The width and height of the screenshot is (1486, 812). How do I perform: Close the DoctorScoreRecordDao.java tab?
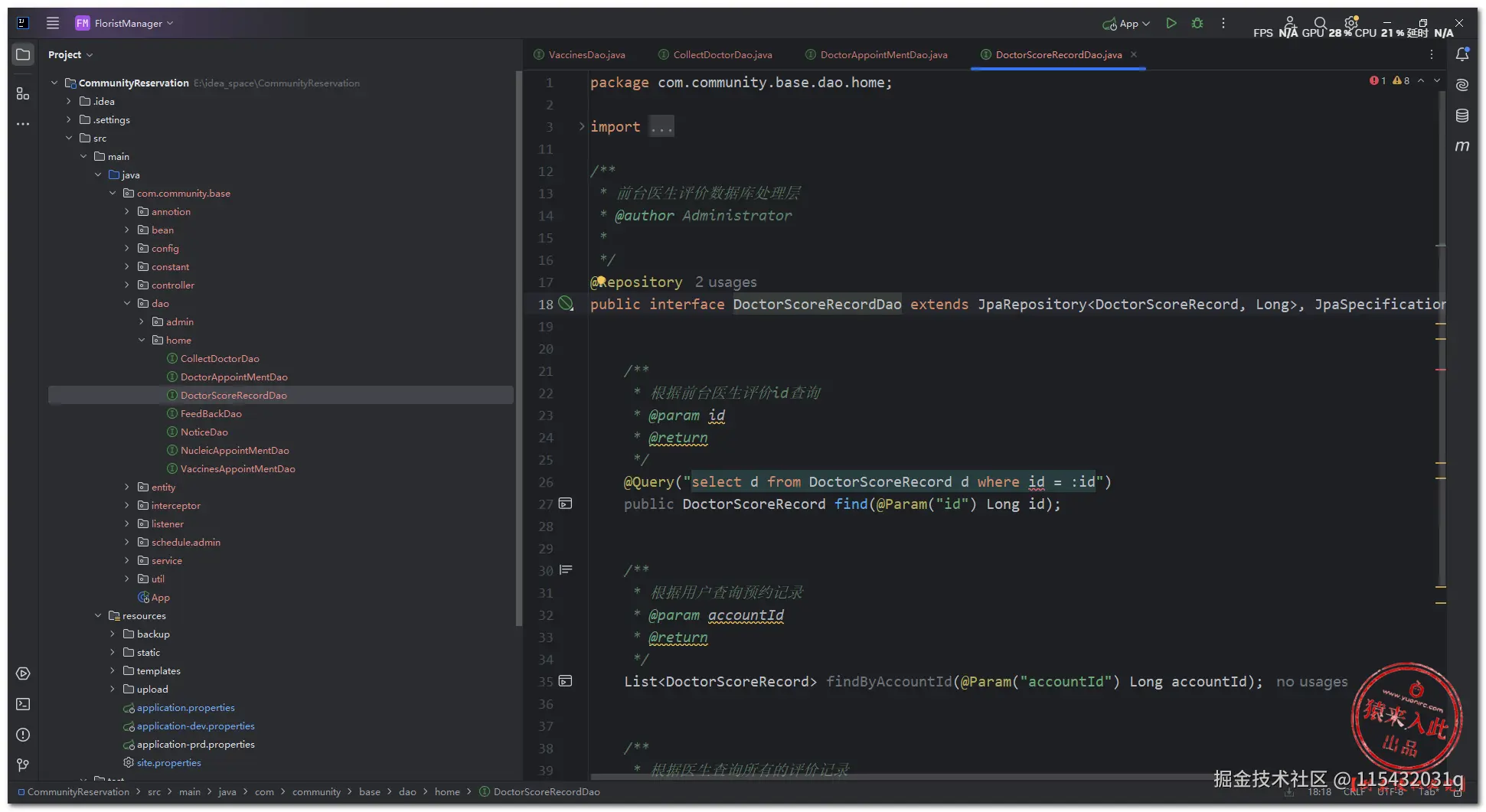pos(1134,54)
